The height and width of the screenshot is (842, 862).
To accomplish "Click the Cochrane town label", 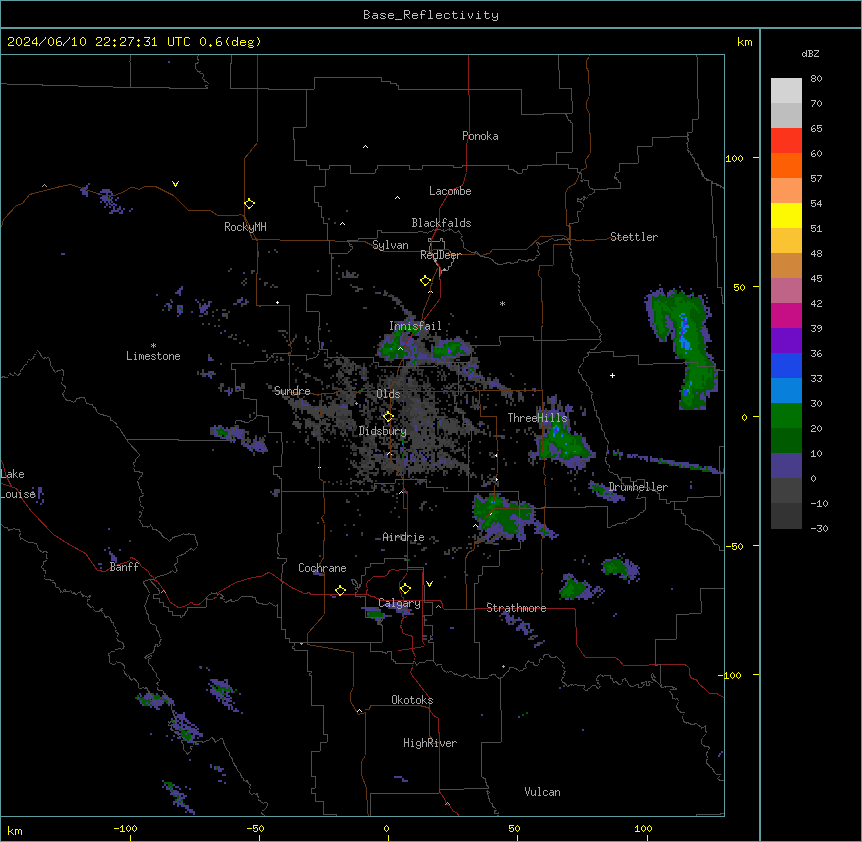I will point(322,568).
